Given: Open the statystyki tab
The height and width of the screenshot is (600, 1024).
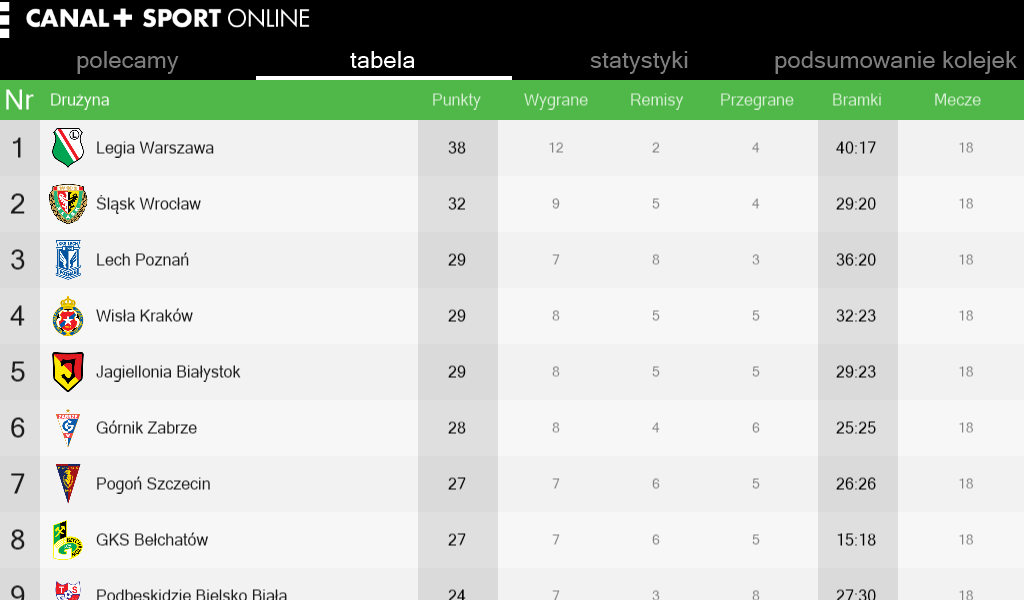Looking at the screenshot, I should tap(639, 60).
